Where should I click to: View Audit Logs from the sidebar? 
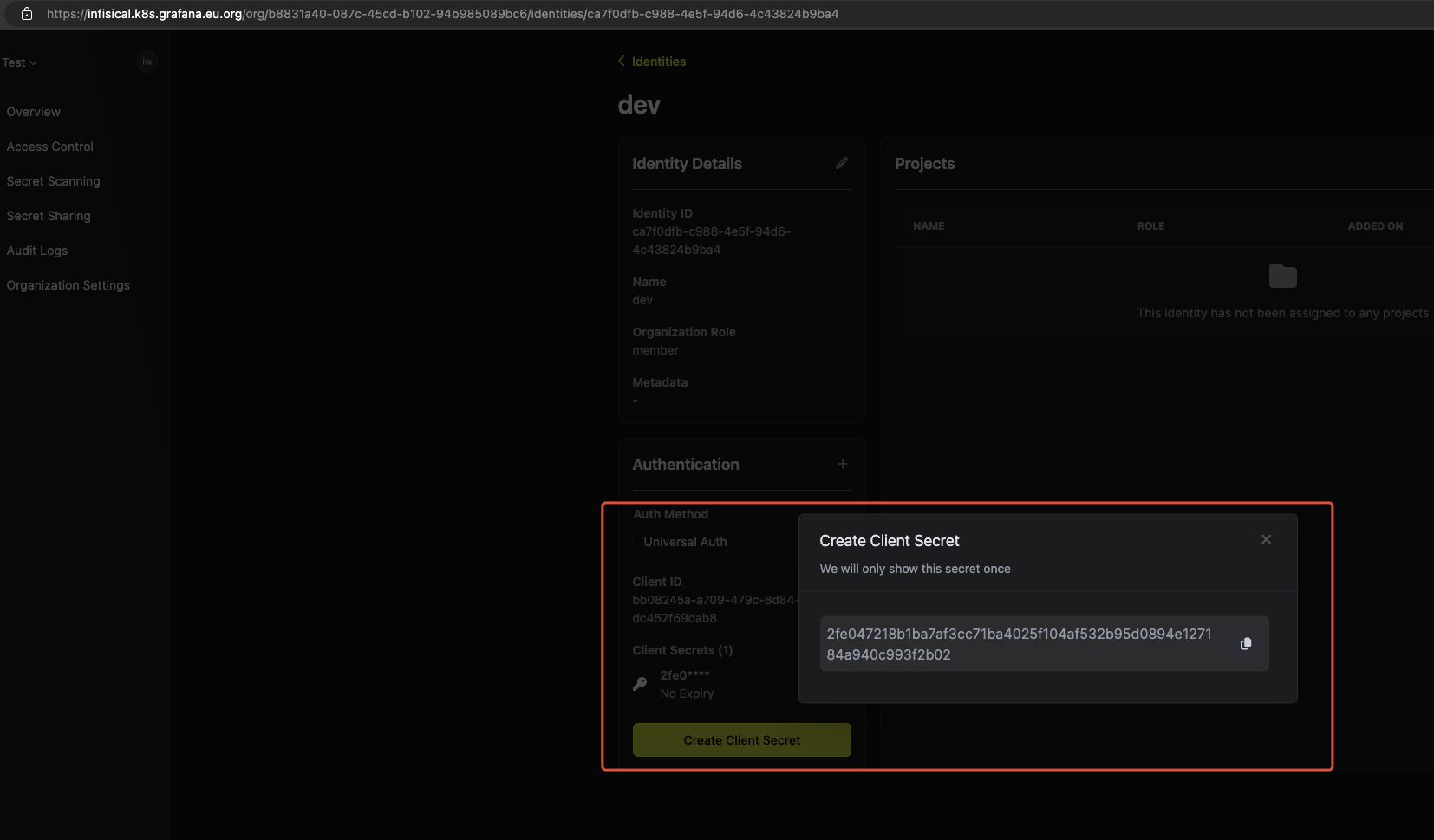point(37,251)
